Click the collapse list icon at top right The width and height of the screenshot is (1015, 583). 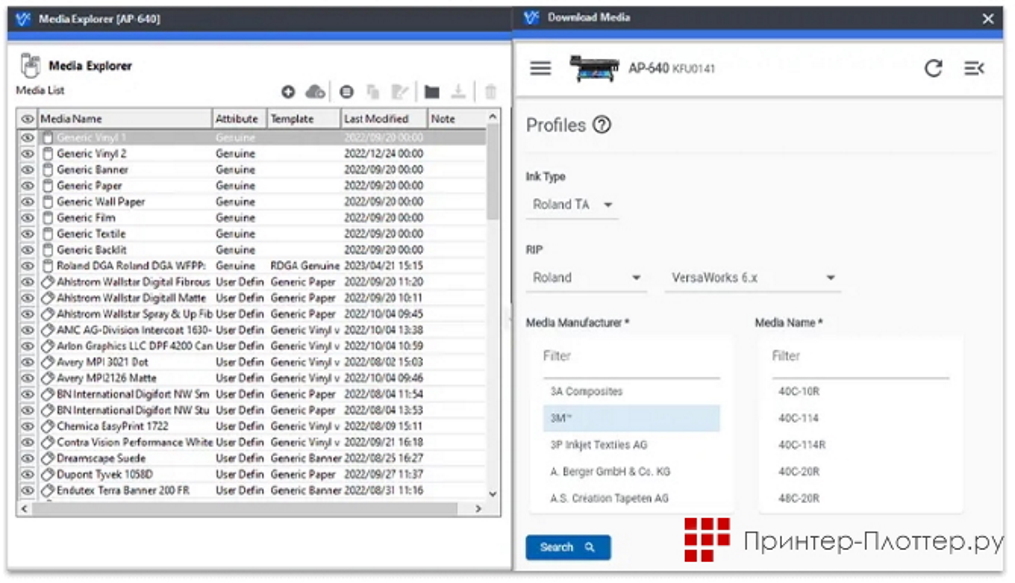point(974,68)
